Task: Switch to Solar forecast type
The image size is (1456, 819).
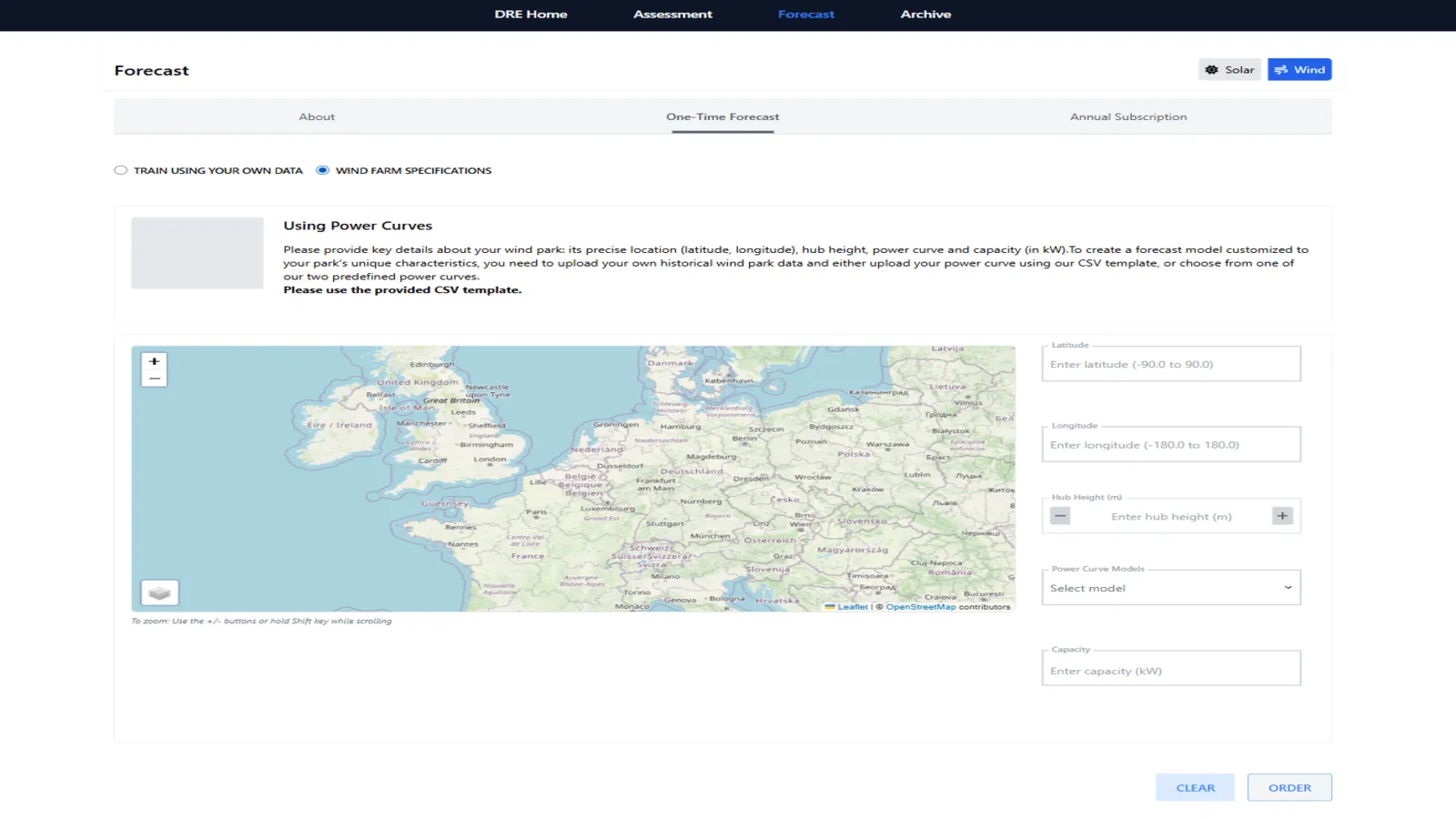Action: 1229,70
